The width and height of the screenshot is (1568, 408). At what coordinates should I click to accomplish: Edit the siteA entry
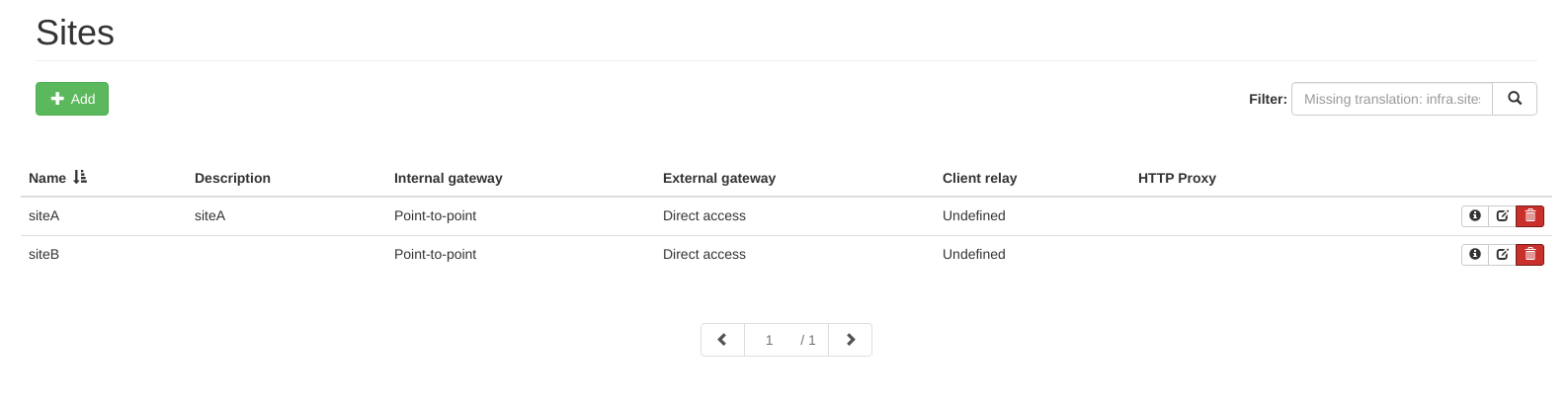1502,215
